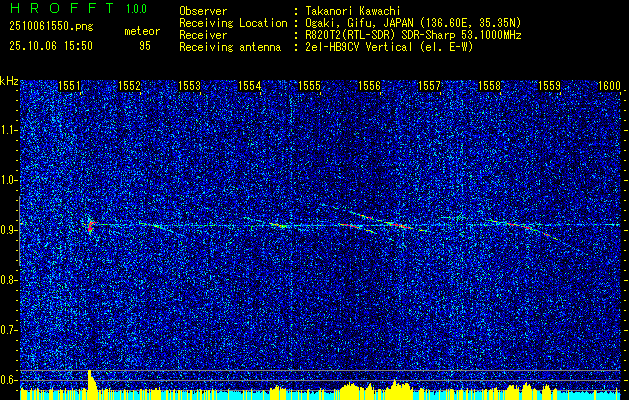This screenshot has height=400, width=629.
Task: Click the Receiving antenna field label
Action: (x=230, y=47)
